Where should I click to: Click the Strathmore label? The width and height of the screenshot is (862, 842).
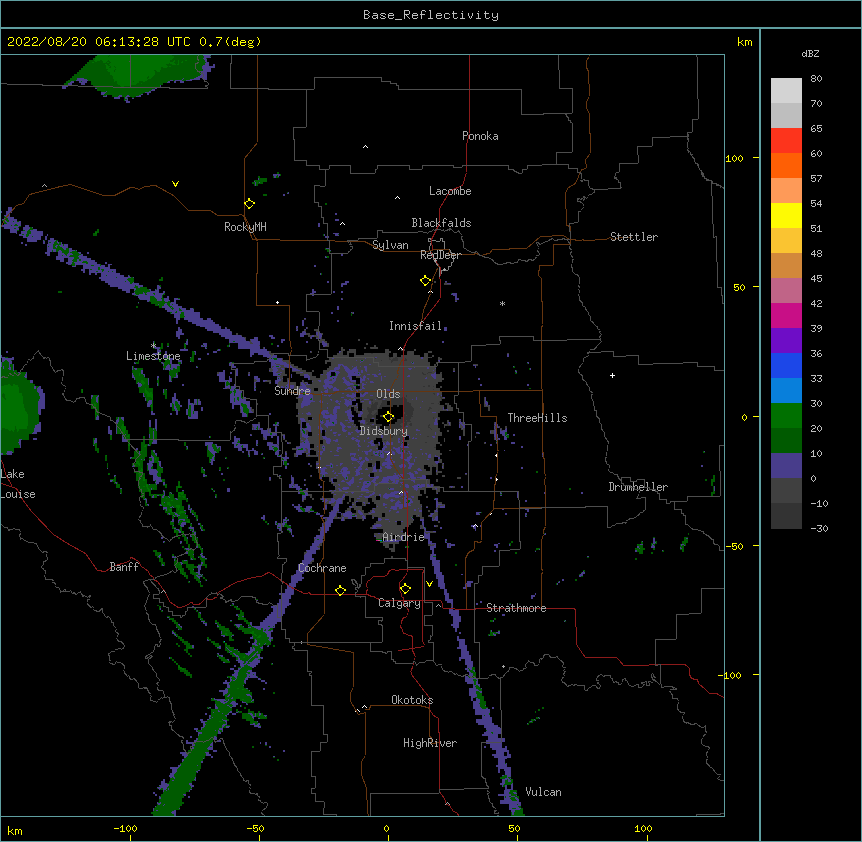pos(516,608)
